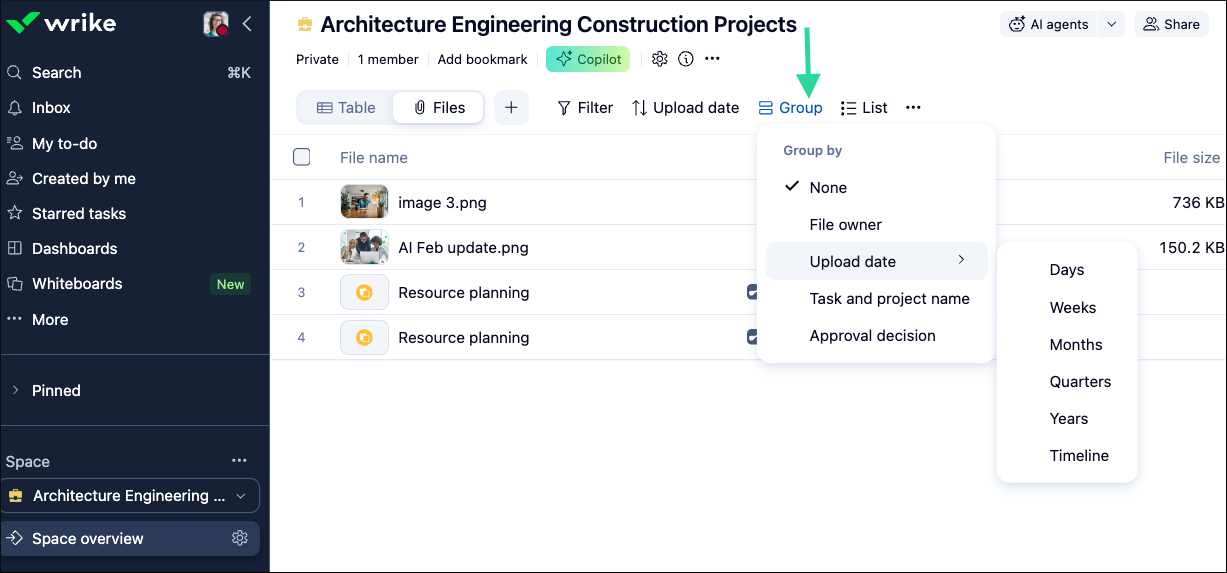The height and width of the screenshot is (573, 1227).
Task: Click the space icon beside the title
Action: tap(305, 25)
